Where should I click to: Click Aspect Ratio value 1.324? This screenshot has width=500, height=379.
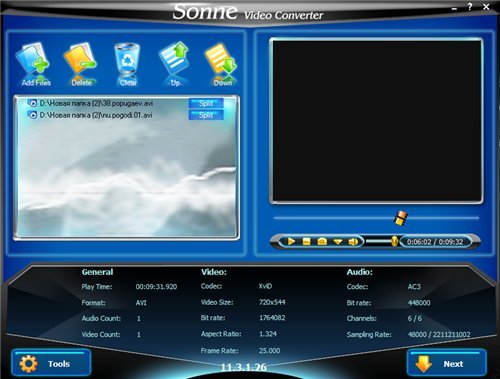[x=268, y=334]
